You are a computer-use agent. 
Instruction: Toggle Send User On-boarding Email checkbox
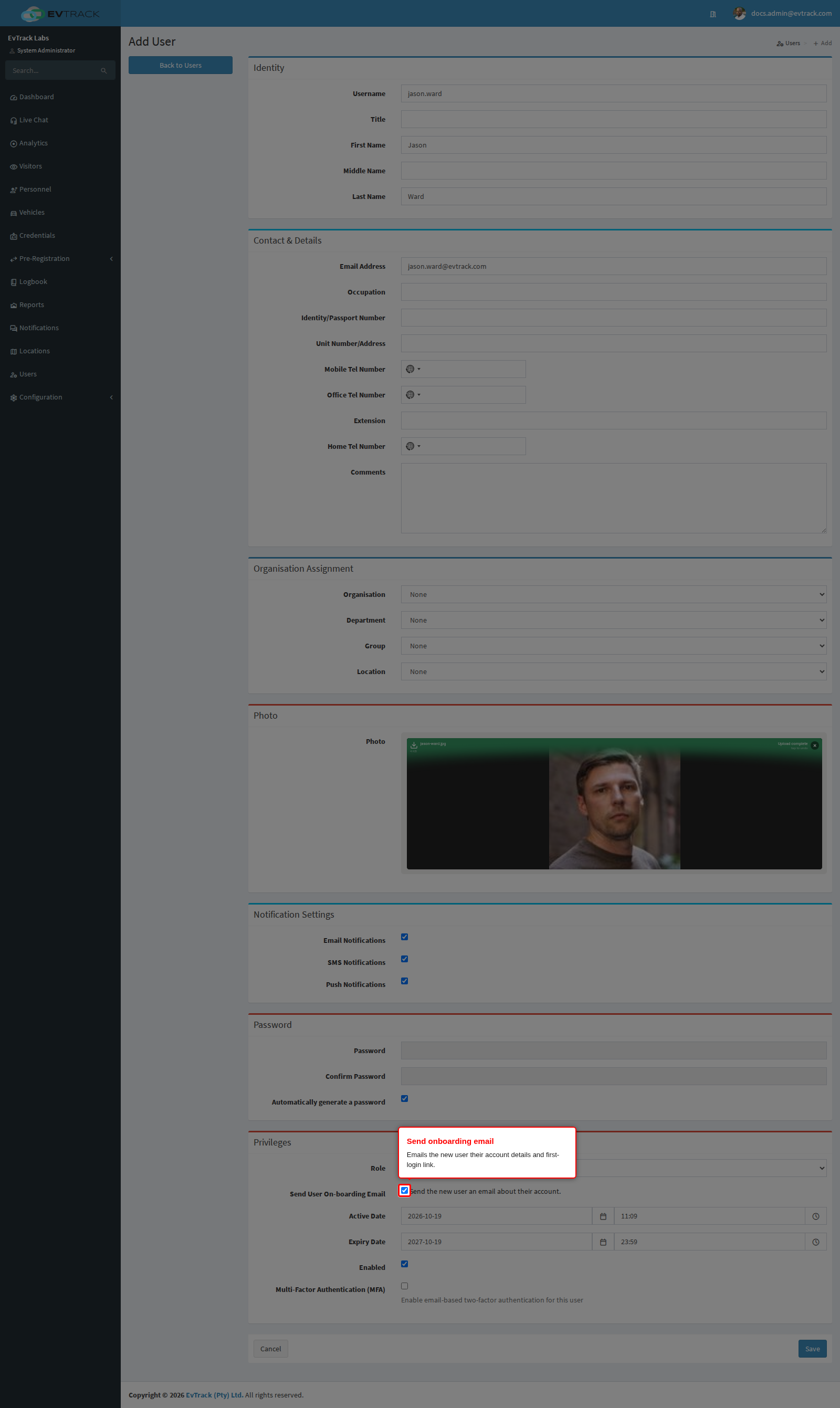pos(404,1191)
